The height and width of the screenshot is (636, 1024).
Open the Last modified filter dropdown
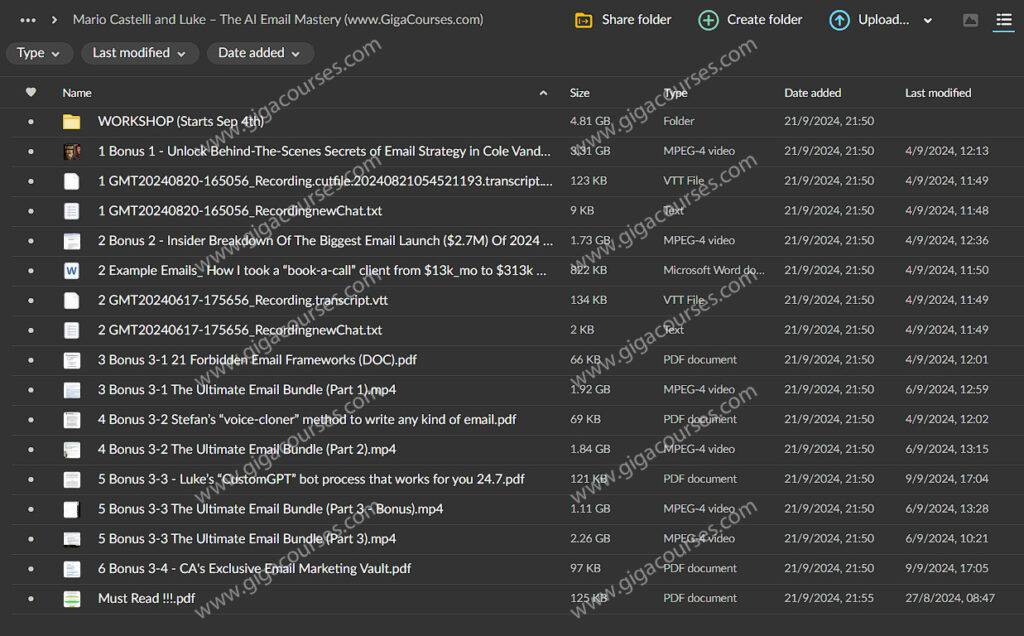point(139,53)
